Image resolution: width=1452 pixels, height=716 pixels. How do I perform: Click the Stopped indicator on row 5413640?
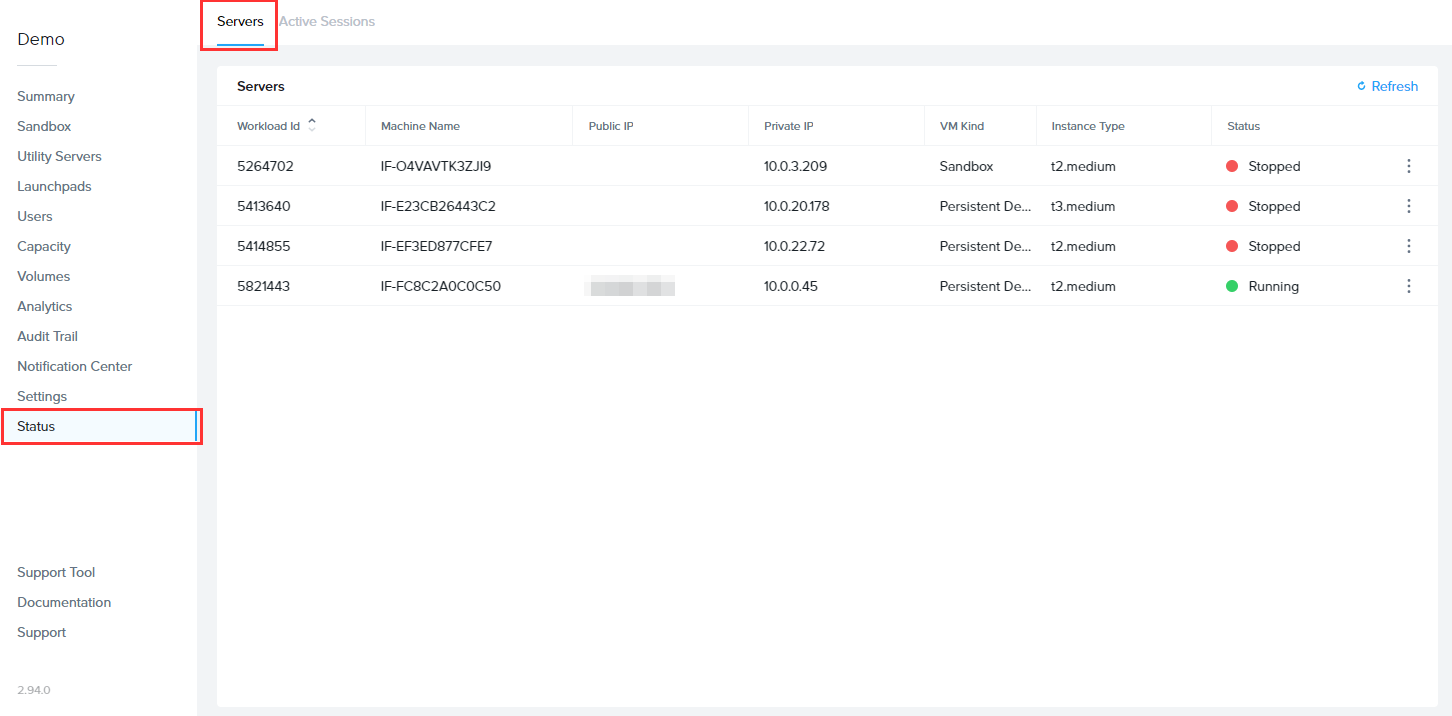tap(1234, 206)
